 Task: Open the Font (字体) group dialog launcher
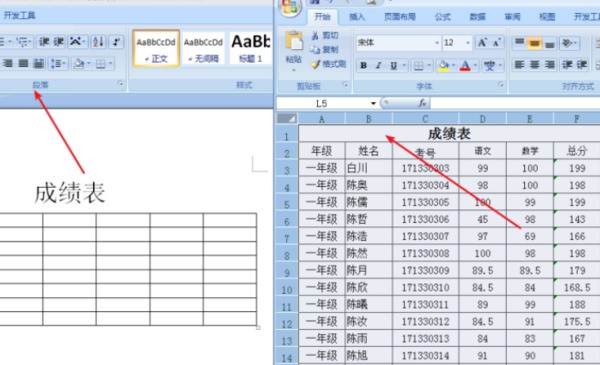coord(501,85)
